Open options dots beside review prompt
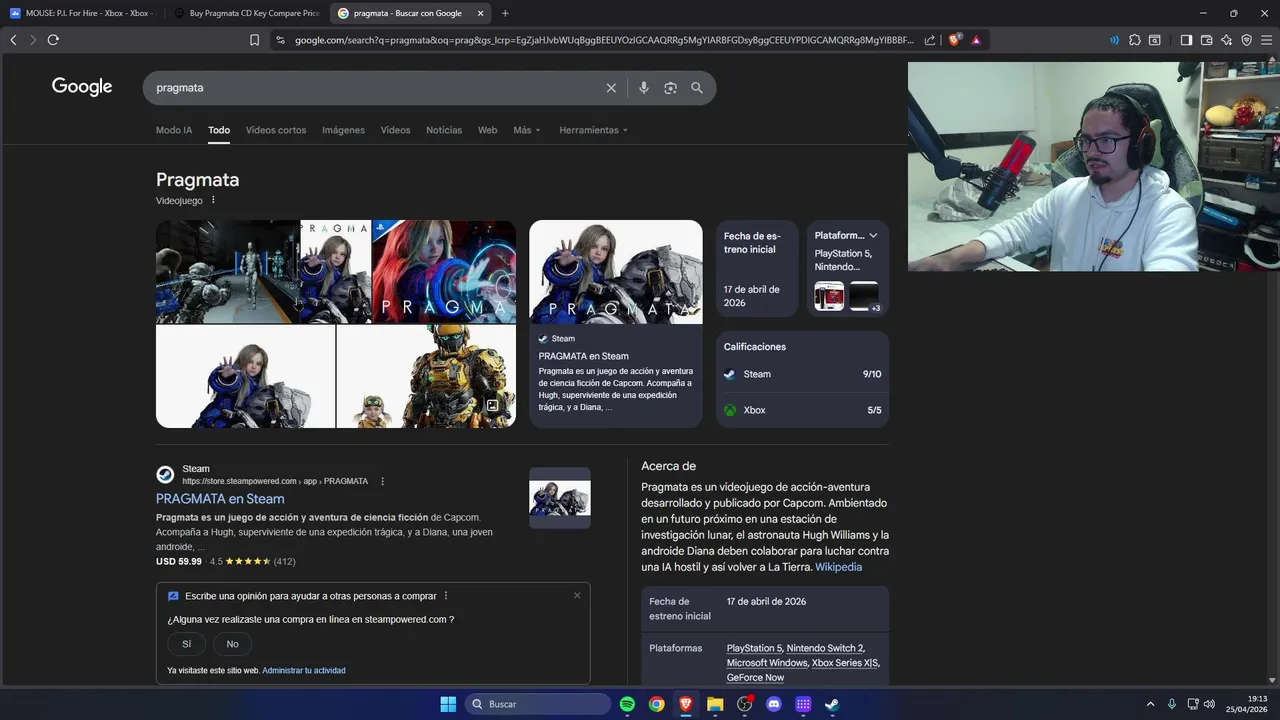The image size is (1280, 720). [x=446, y=596]
